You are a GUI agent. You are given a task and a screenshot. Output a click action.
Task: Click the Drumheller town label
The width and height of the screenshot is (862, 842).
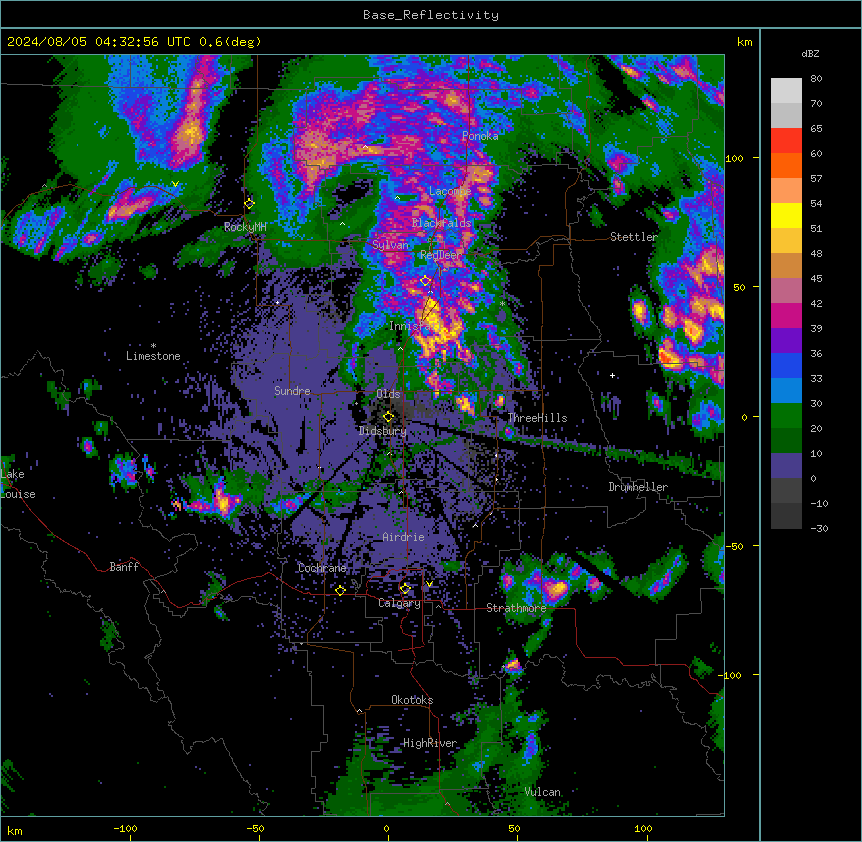(638, 487)
